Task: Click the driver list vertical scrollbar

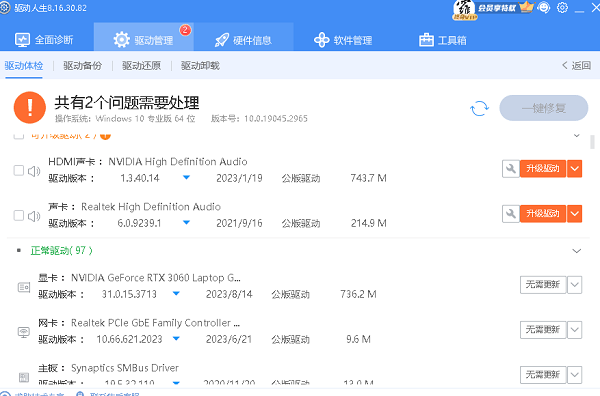Action: pos(592,142)
